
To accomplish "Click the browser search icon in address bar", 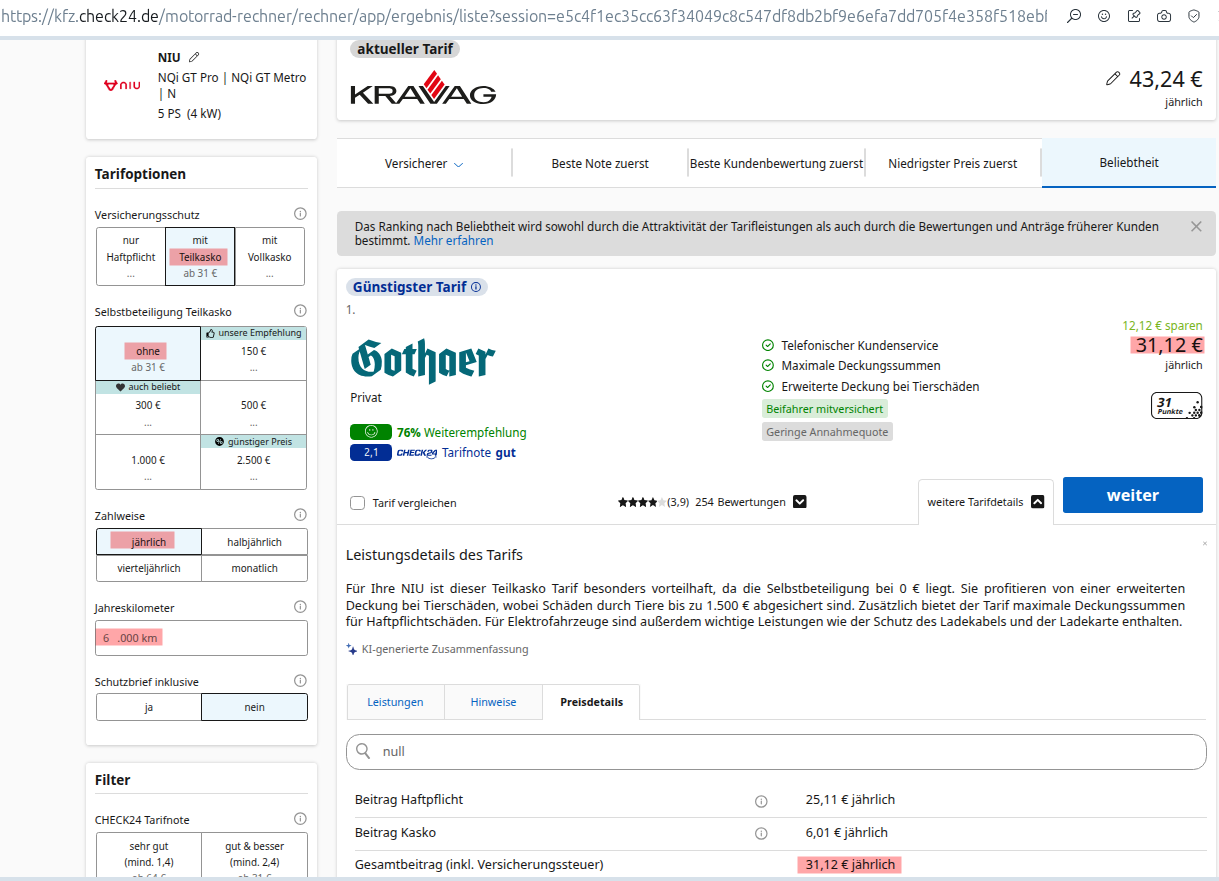I will (1074, 16).
